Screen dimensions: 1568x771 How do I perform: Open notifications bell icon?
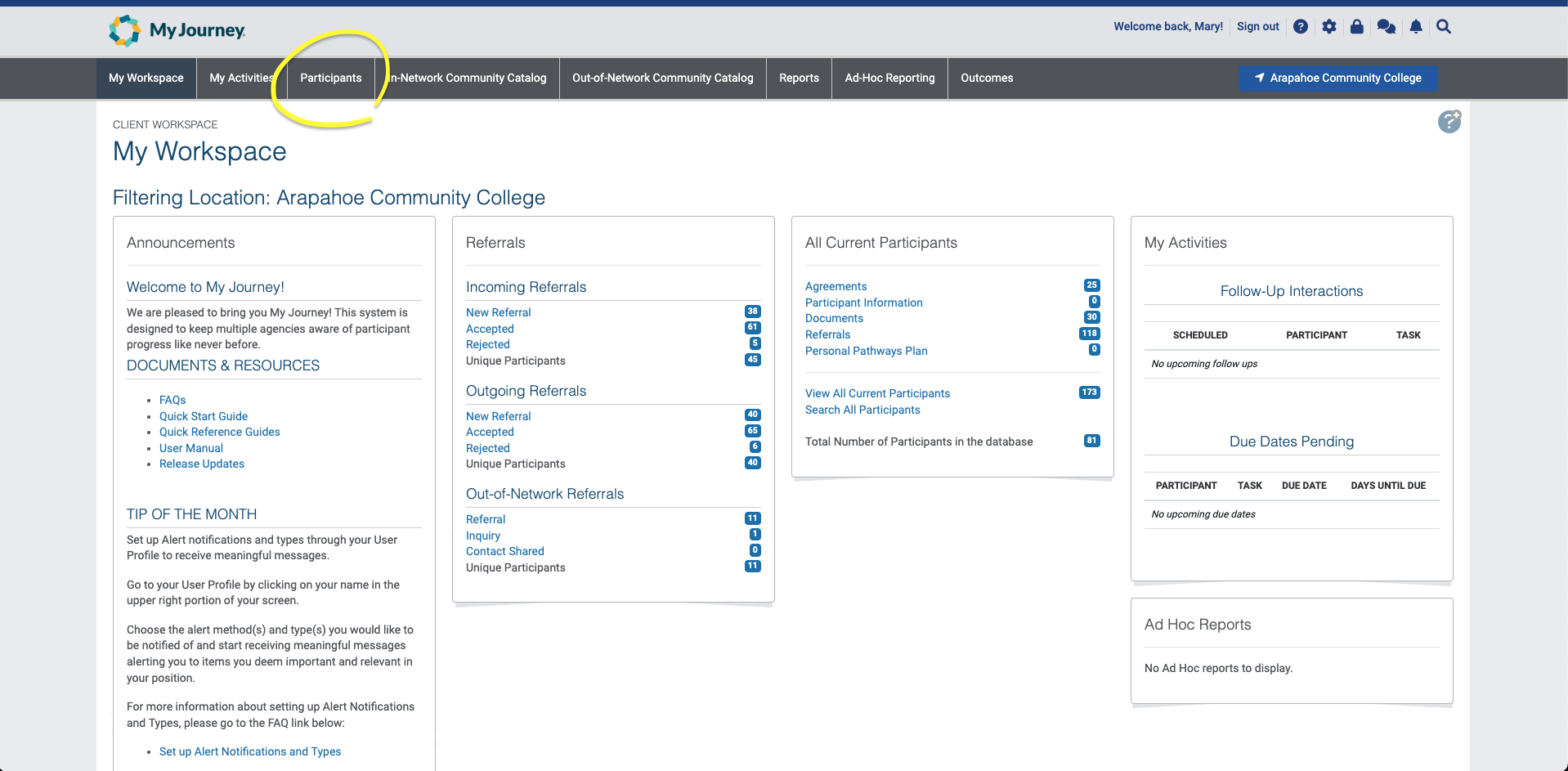pos(1416,27)
